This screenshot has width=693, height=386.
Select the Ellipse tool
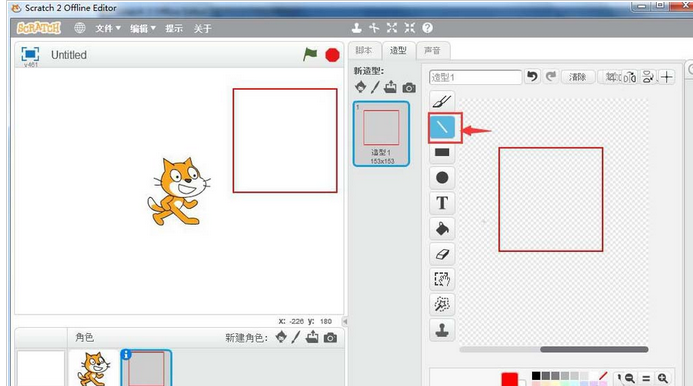[442, 178]
